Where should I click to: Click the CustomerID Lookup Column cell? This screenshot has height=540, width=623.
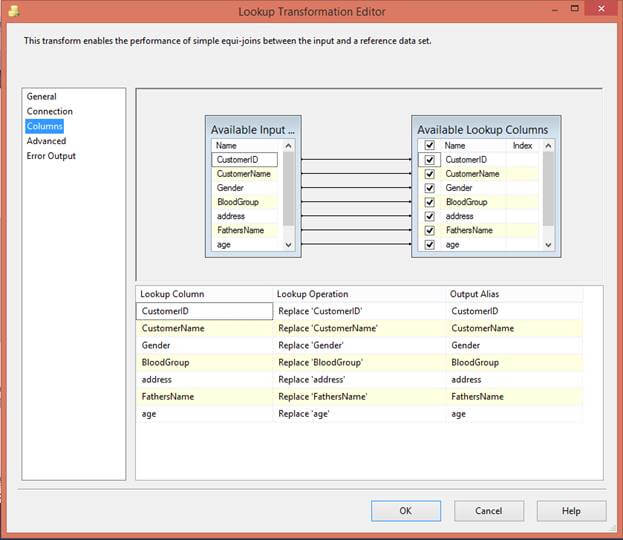205,311
